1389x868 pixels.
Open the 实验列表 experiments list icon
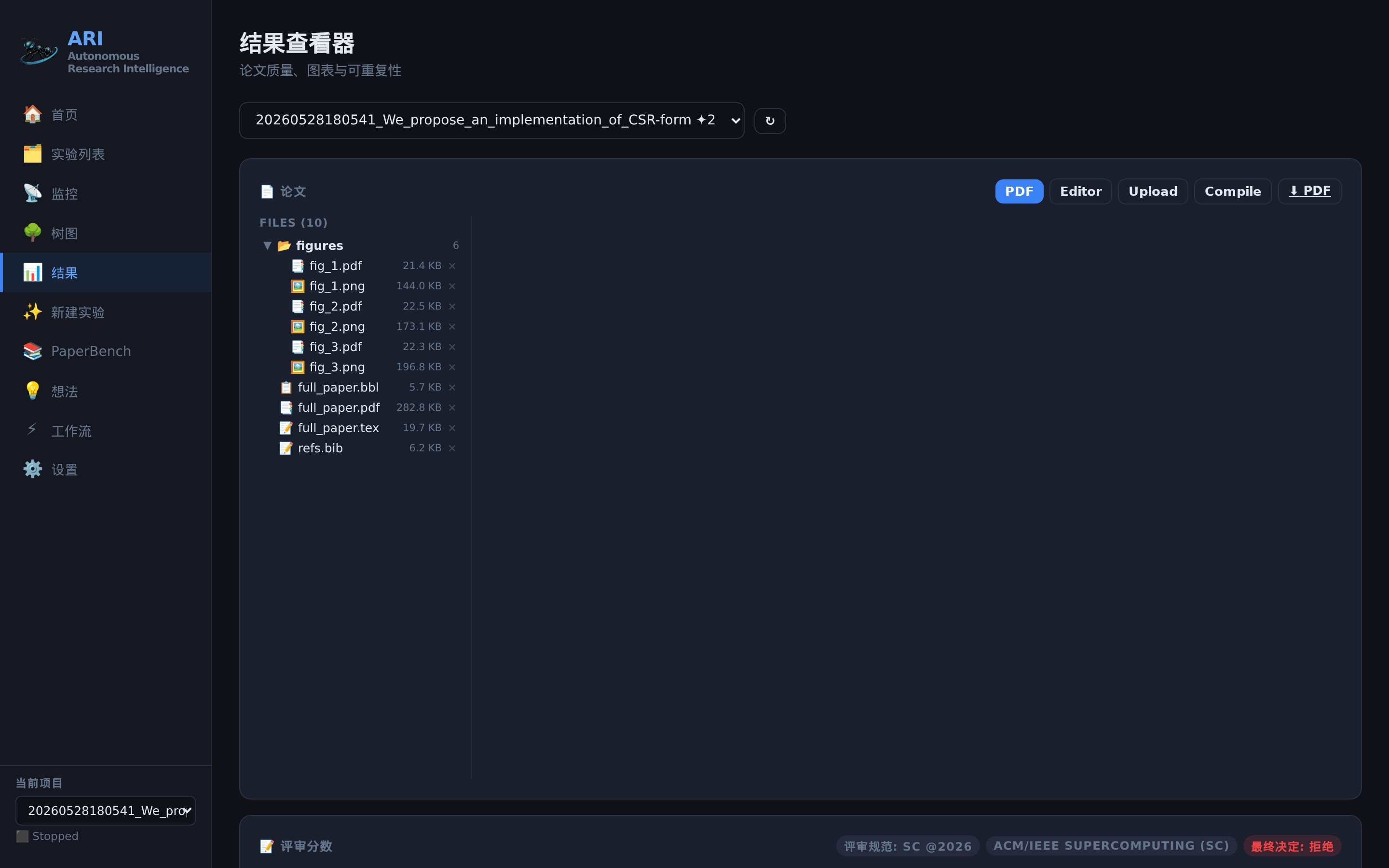[x=33, y=154]
